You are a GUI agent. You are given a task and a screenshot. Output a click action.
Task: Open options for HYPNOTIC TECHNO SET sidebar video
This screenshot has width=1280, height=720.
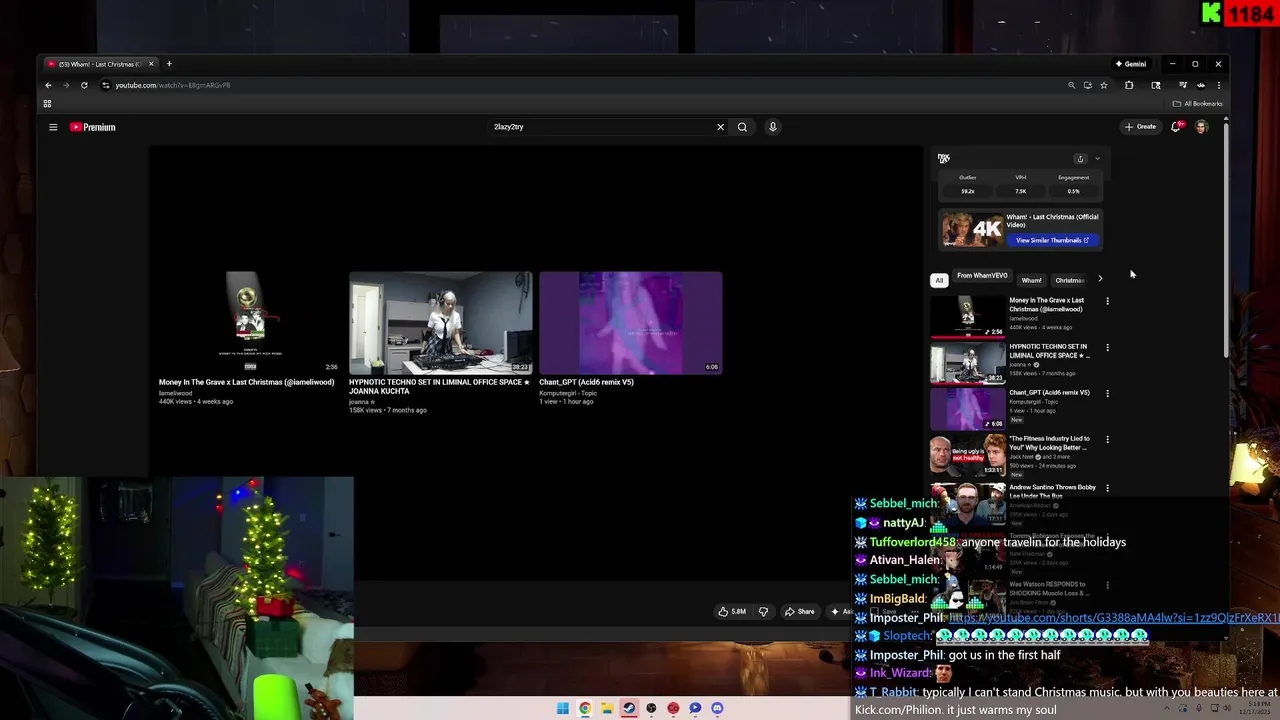[1107, 347]
